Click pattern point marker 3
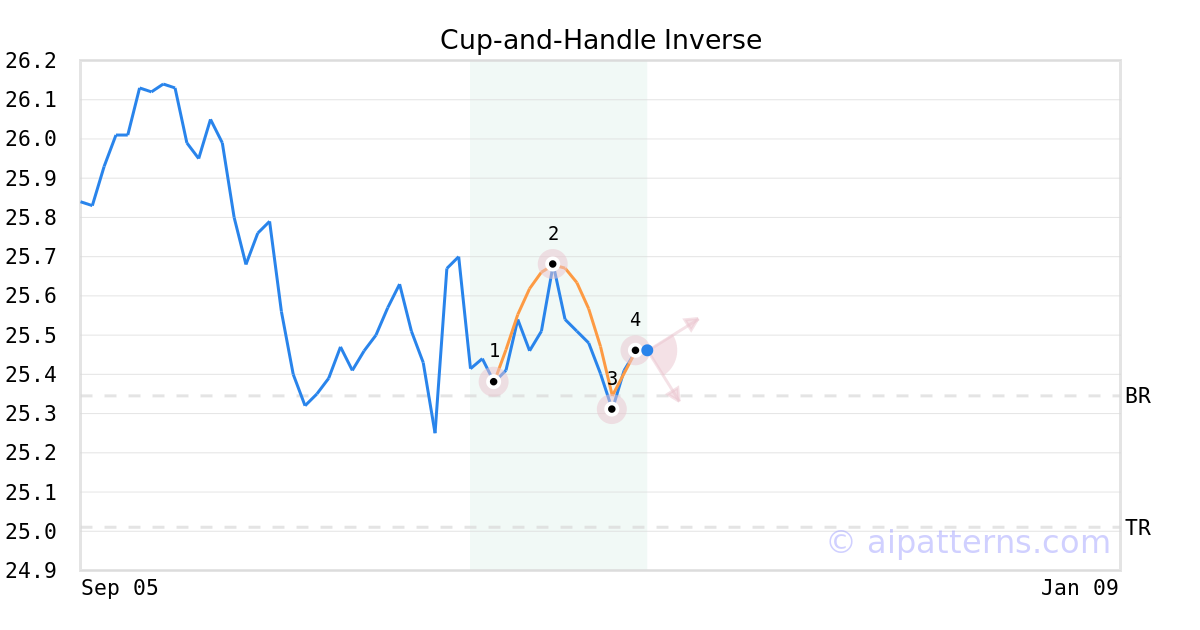 pyautogui.click(x=612, y=408)
